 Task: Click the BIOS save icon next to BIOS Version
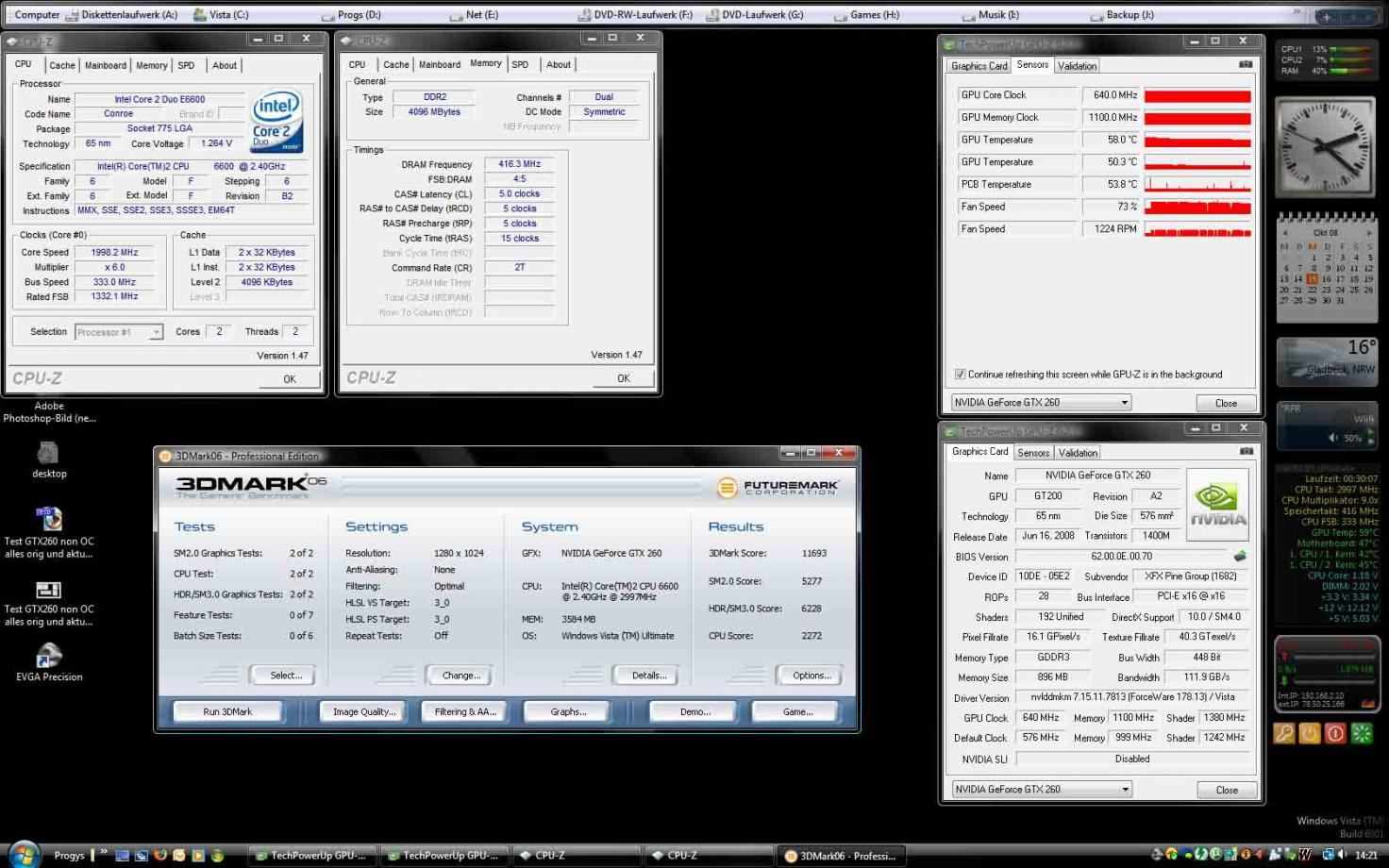[x=1240, y=556]
